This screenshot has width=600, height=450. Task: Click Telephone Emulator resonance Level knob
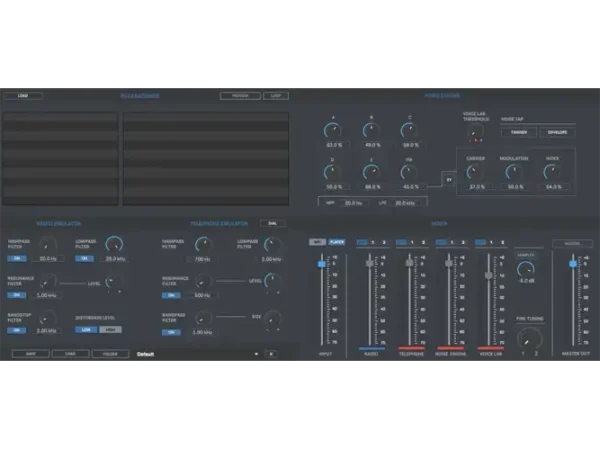coord(272,282)
